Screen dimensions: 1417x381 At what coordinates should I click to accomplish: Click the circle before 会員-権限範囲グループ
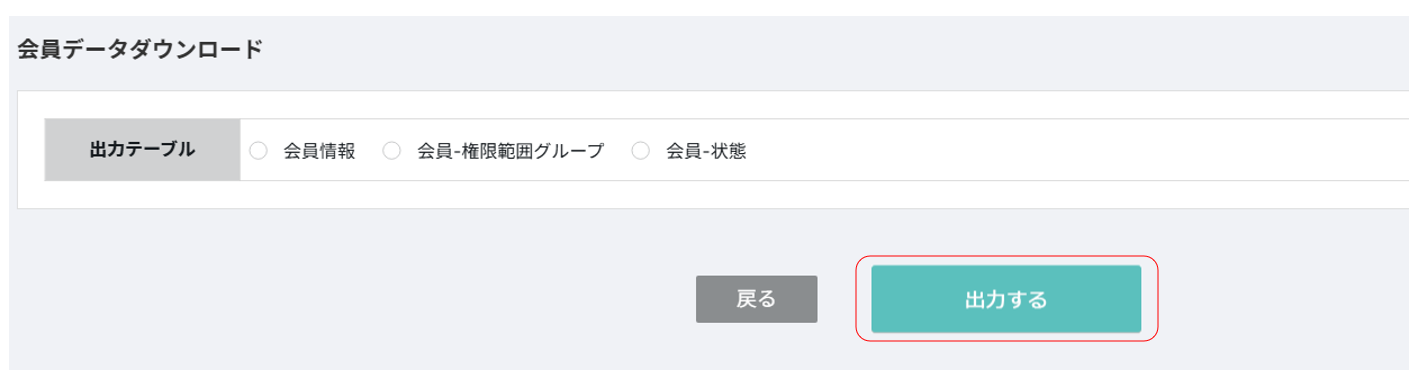coord(392,151)
